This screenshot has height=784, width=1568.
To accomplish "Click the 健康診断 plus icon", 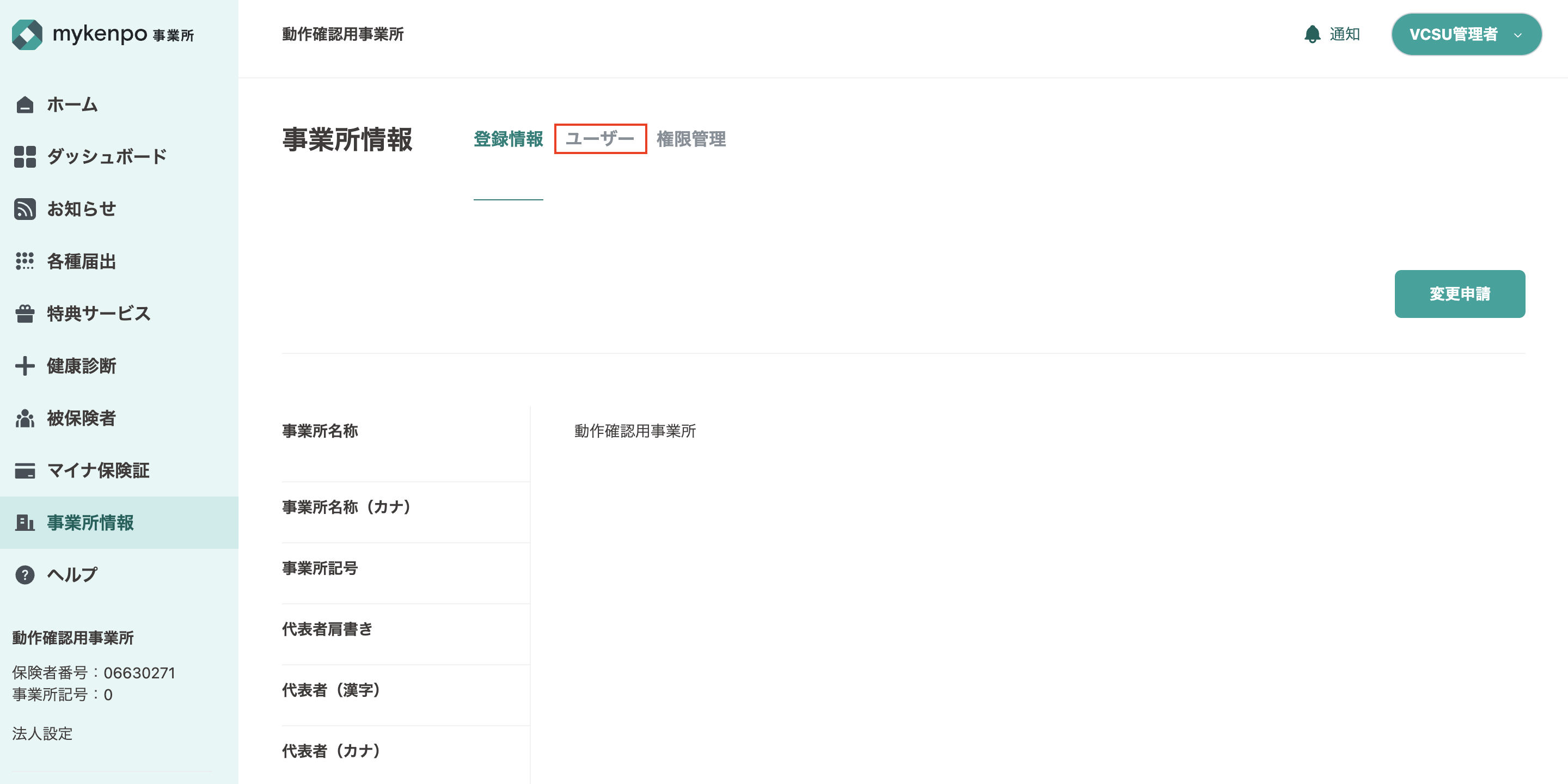I will 25,366.
